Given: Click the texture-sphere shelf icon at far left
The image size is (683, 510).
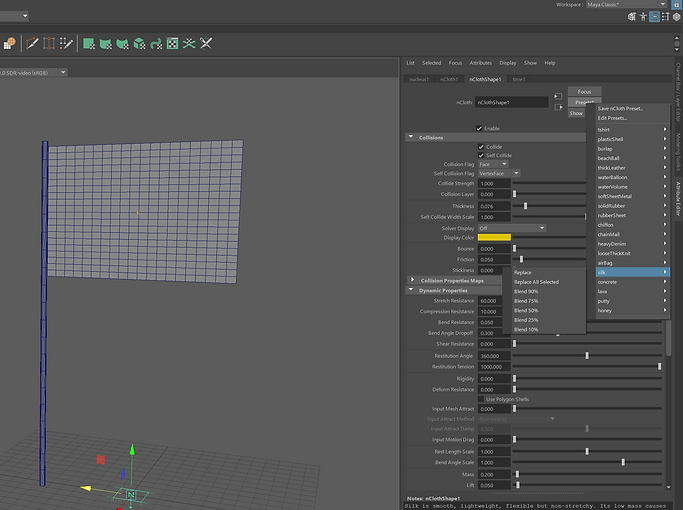Looking at the screenshot, I should point(9,44).
